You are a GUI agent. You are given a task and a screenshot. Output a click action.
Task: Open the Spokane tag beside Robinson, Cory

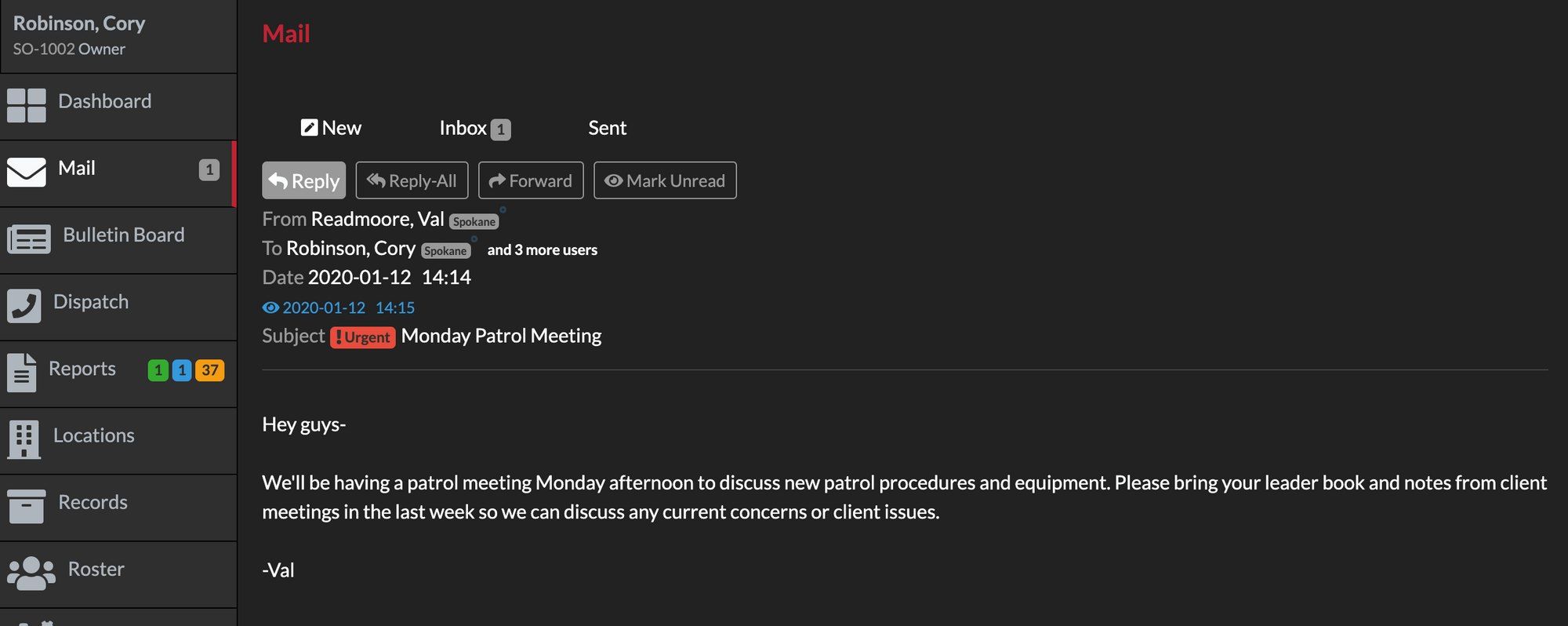tap(445, 250)
